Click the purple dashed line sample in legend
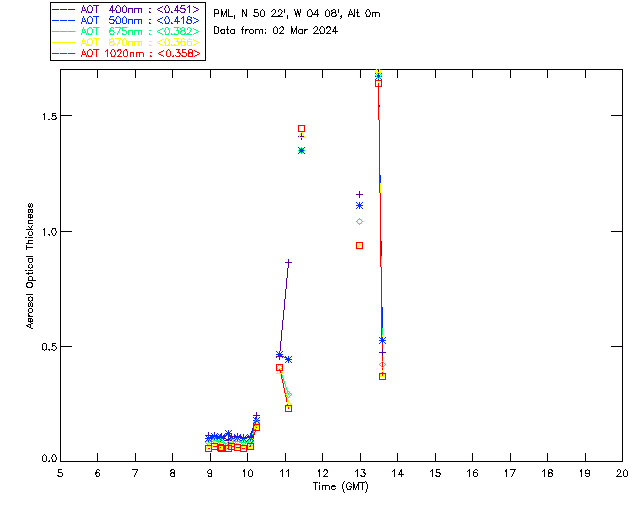The height and width of the screenshot is (512, 640). [64, 9]
